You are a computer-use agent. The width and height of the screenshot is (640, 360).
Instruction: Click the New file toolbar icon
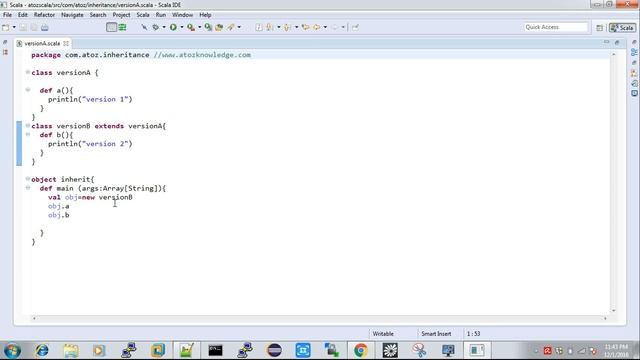(6, 27)
